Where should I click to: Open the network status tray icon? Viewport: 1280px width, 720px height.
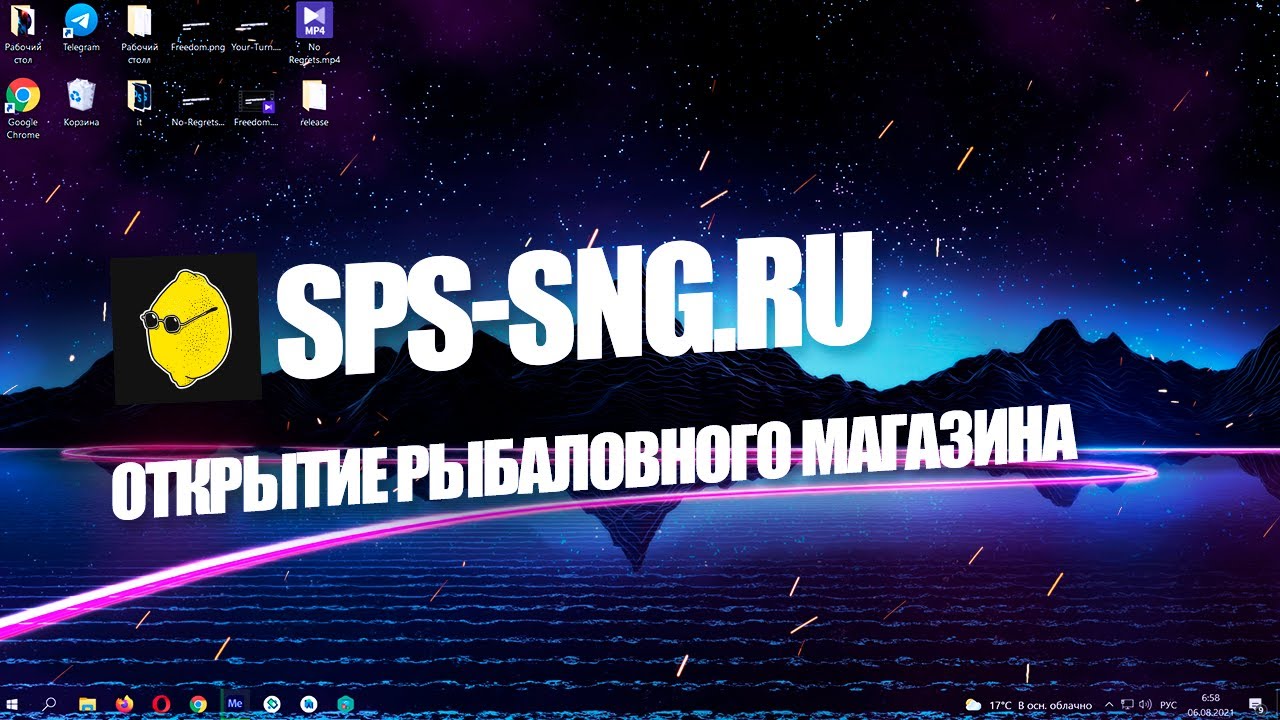(1127, 705)
